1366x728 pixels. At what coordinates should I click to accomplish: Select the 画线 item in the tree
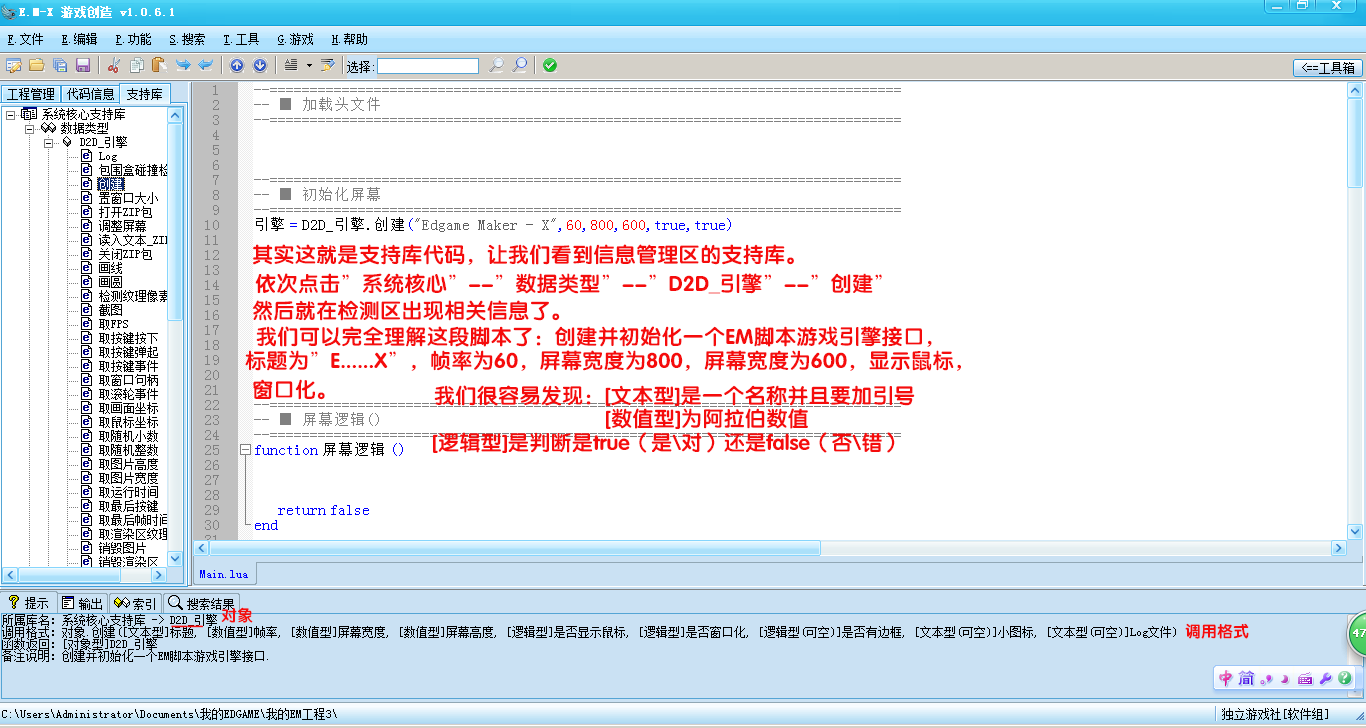111,268
